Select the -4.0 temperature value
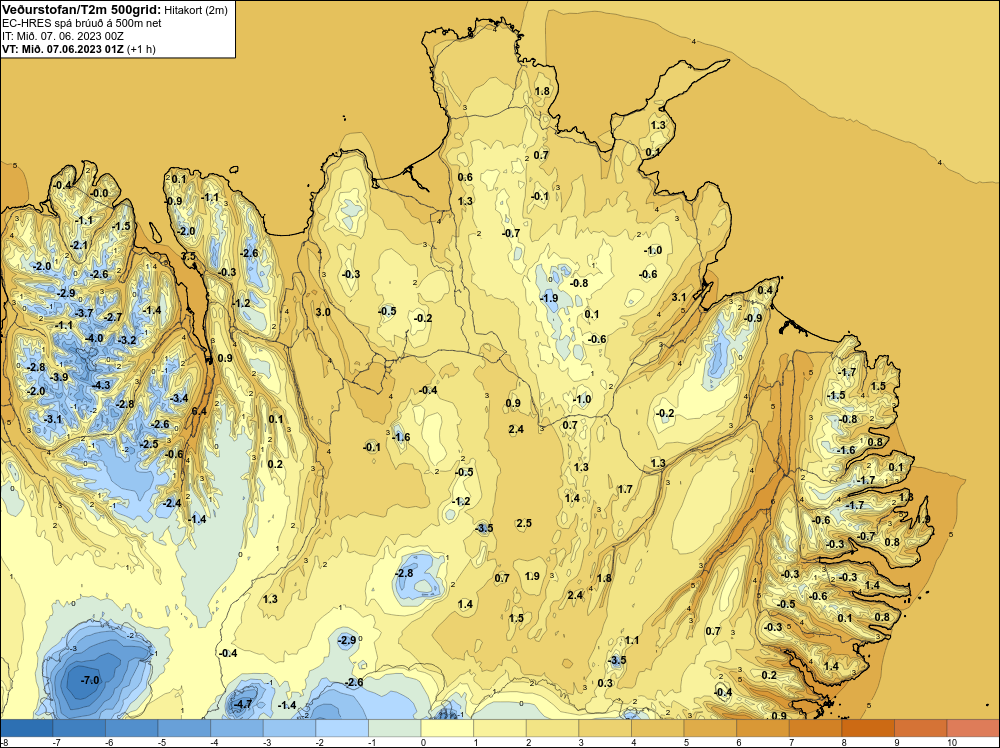The height and width of the screenshot is (748, 1000). point(94,338)
